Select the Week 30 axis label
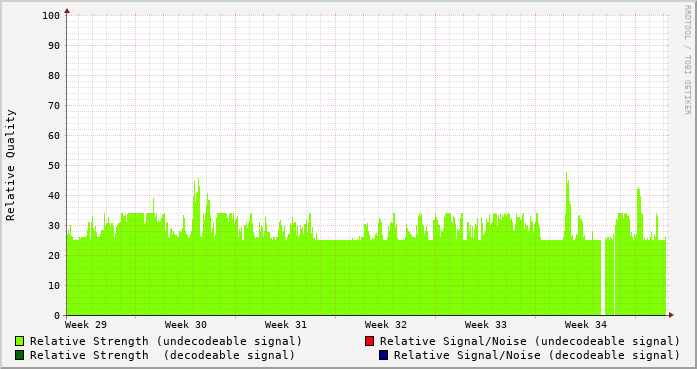697x369 pixels. coord(186,325)
